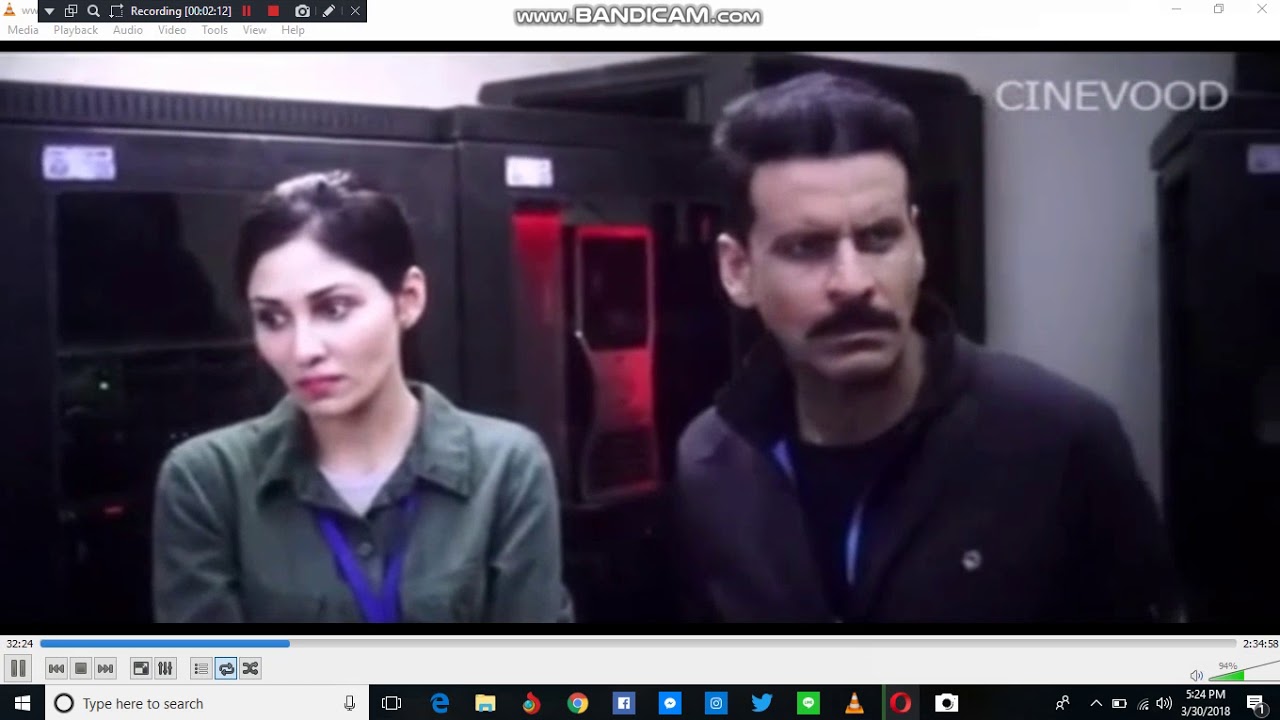This screenshot has width=1280, height=720.
Task: Open Windows Task View
Action: click(392, 703)
